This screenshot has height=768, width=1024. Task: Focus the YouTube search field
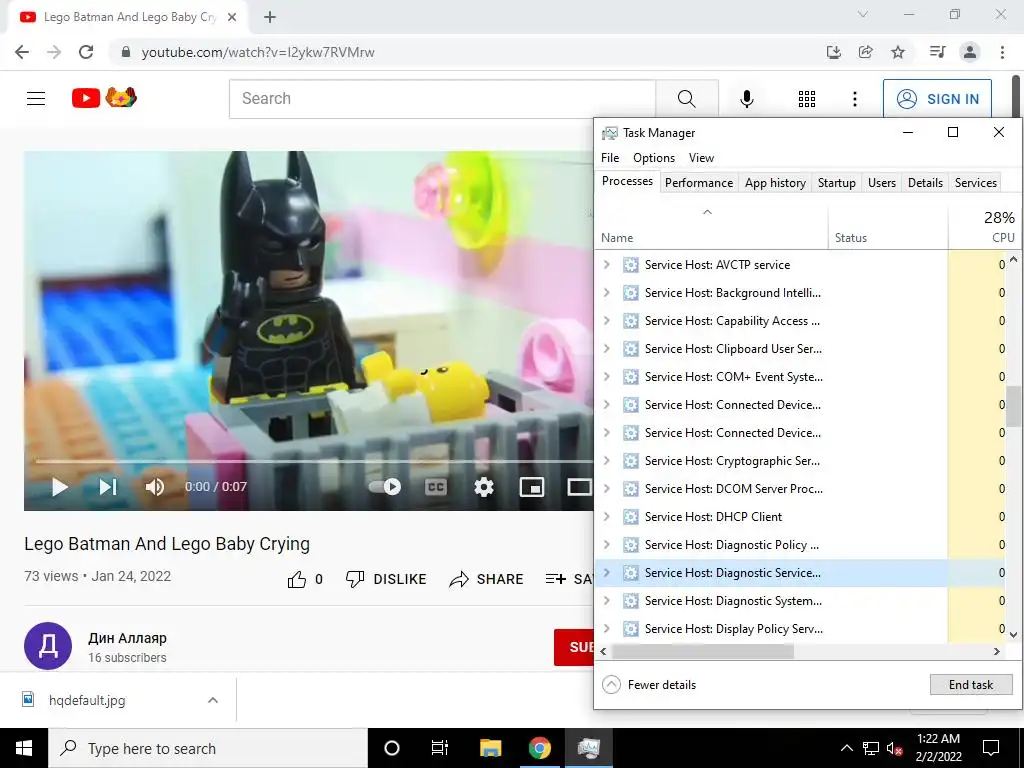coord(442,99)
